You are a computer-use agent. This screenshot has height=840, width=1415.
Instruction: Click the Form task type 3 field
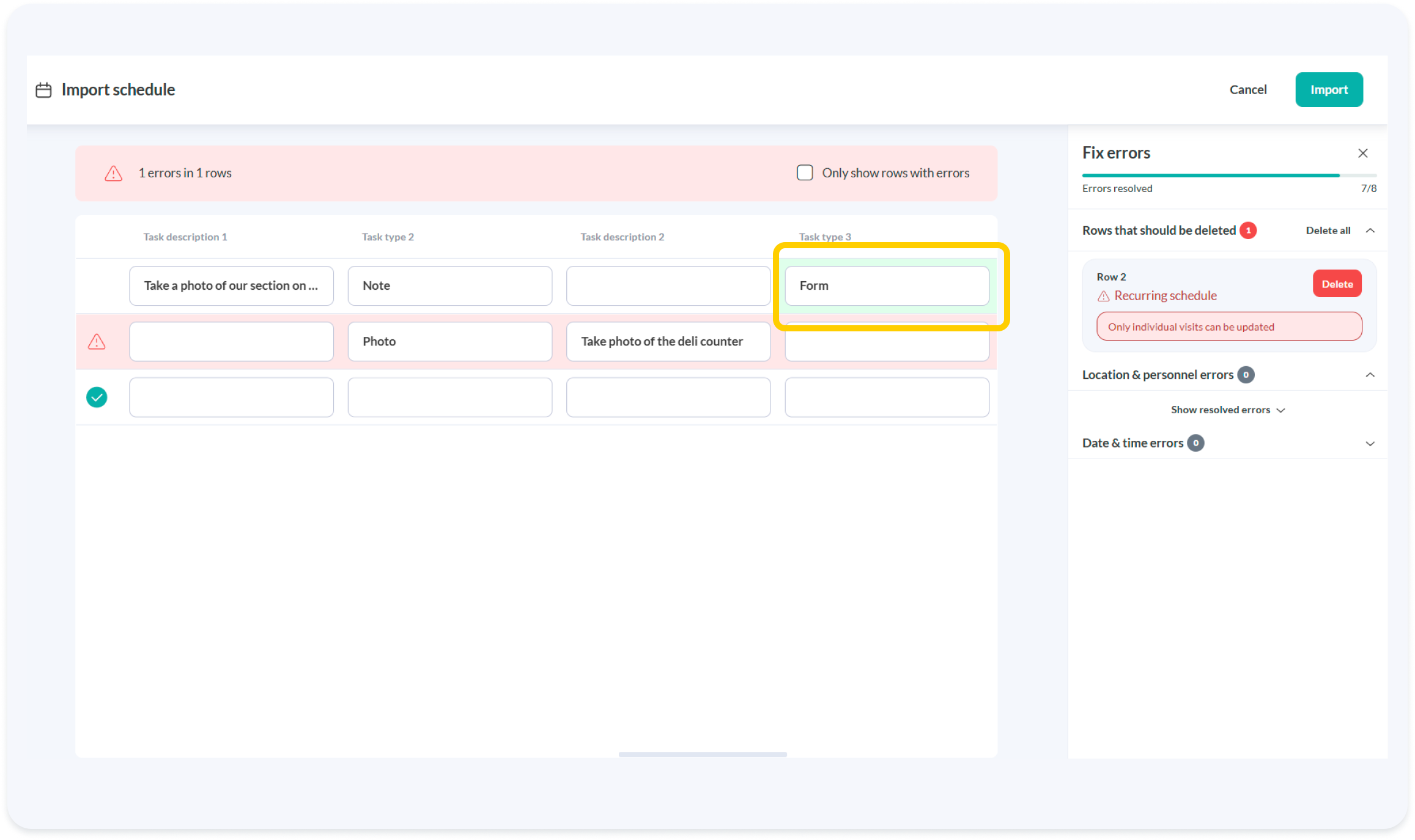click(887, 286)
